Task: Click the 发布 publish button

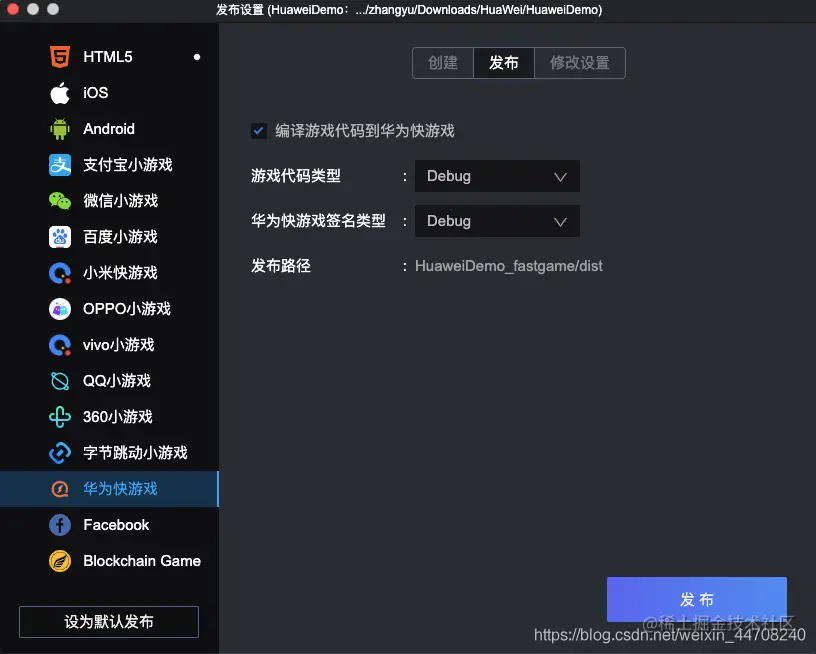Action: click(697, 599)
